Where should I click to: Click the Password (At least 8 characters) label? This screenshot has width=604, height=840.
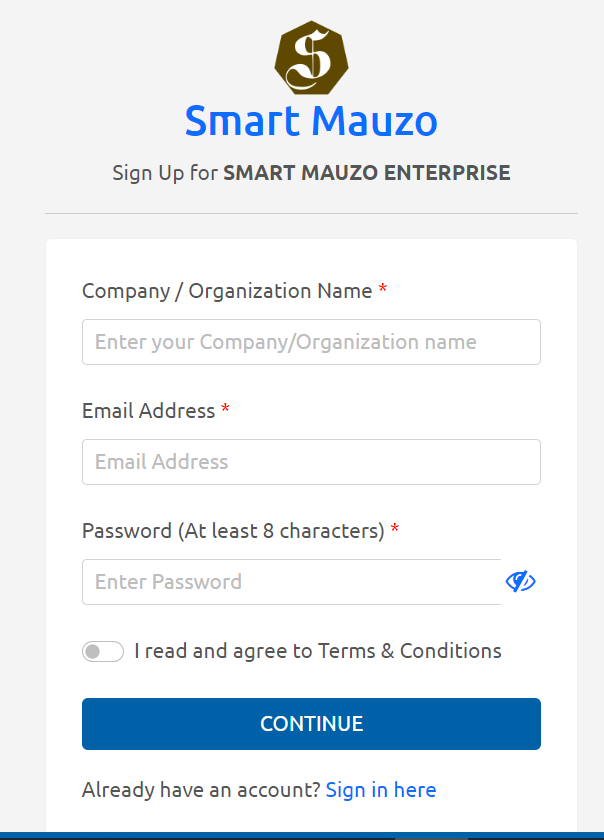pos(233,531)
